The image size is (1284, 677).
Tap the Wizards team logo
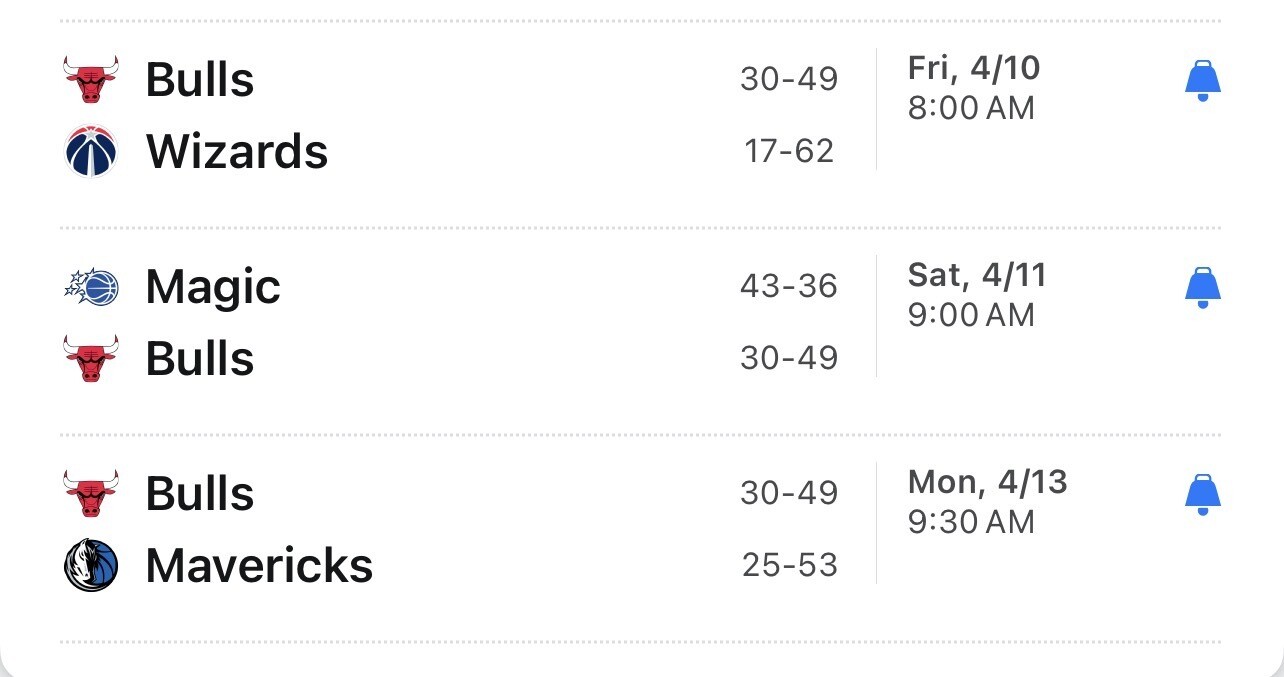91,151
